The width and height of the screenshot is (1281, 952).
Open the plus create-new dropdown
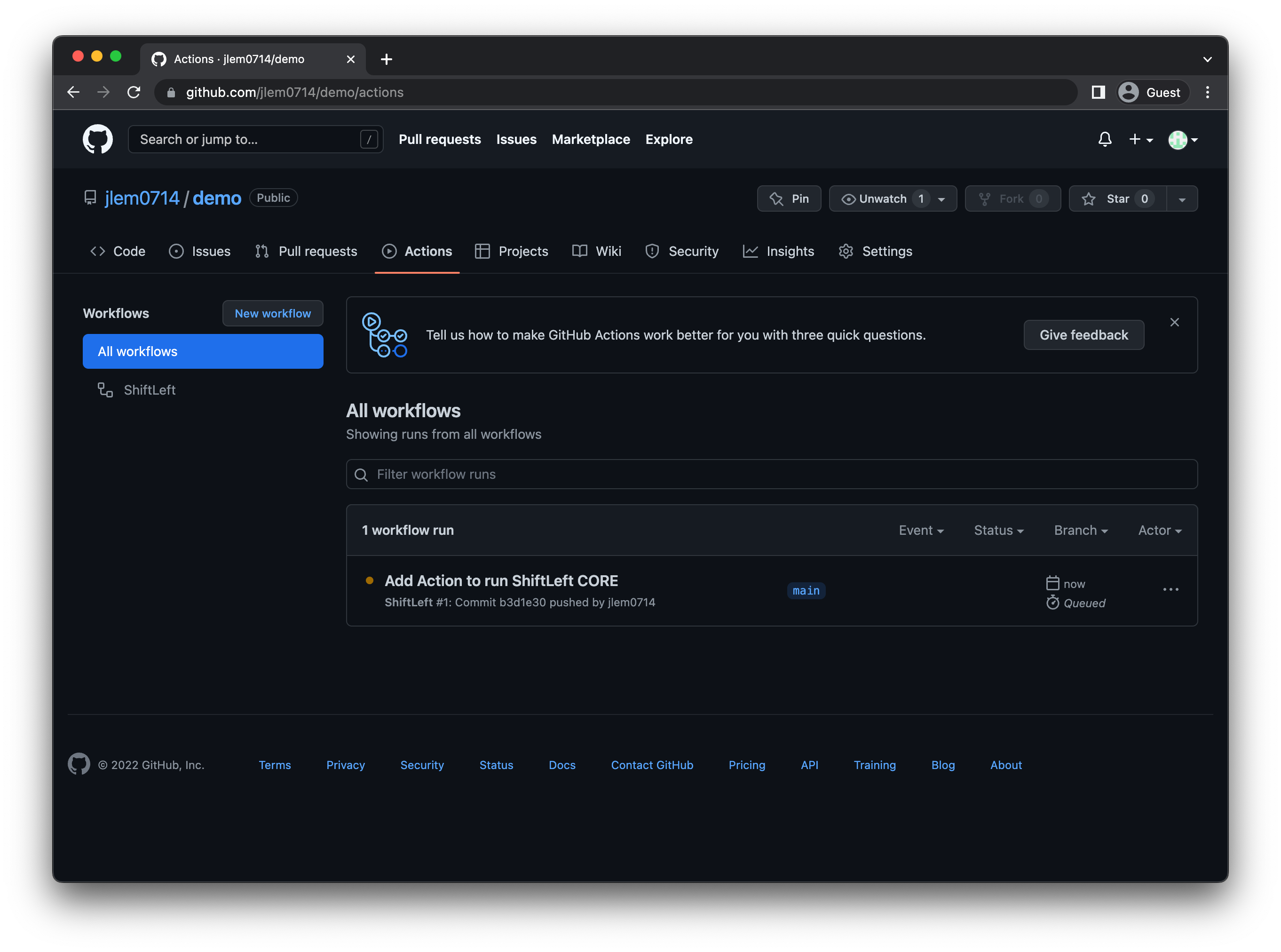(x=1140, y=139)
